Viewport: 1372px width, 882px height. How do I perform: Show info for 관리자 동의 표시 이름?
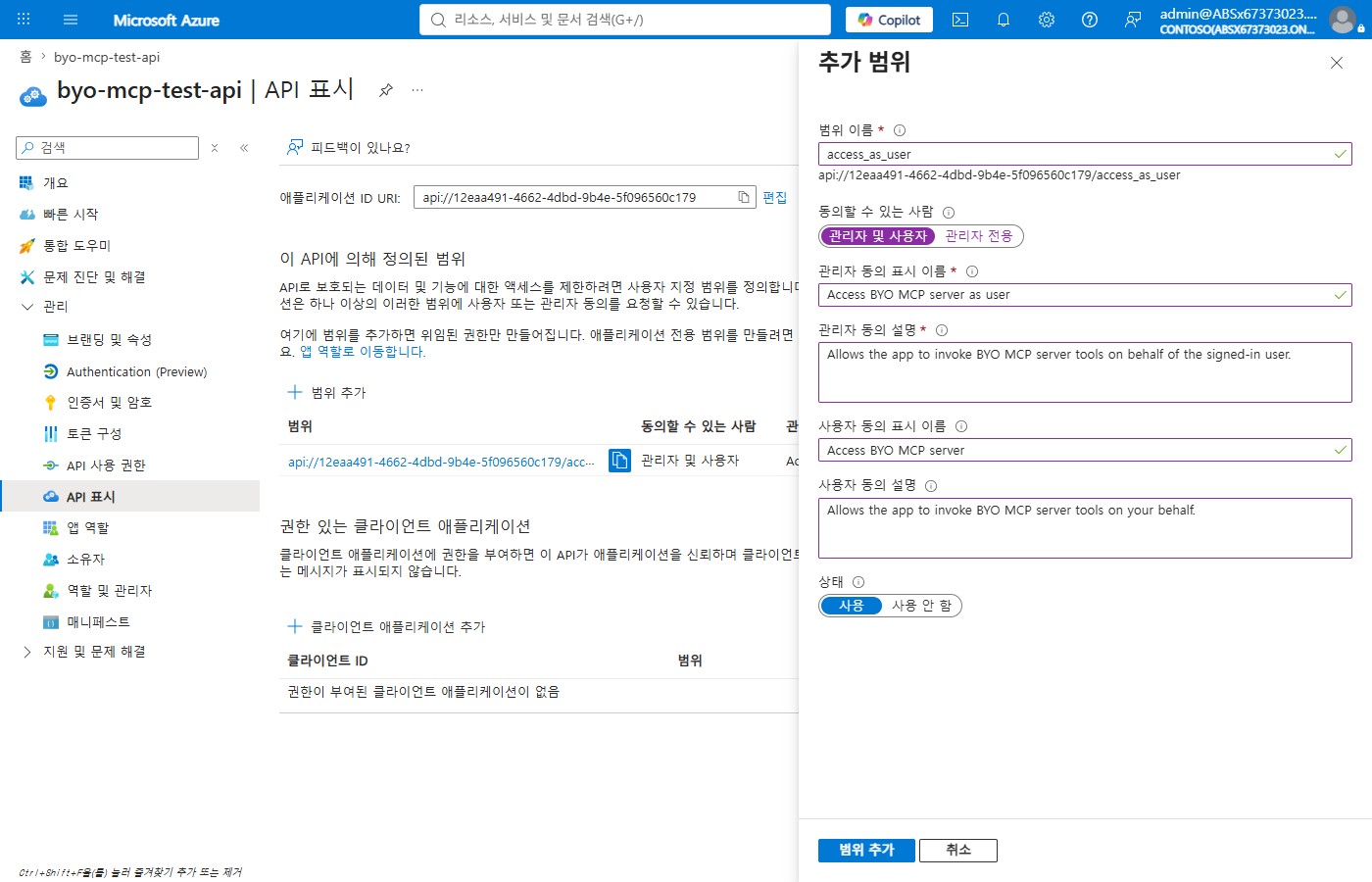[972, 271]
